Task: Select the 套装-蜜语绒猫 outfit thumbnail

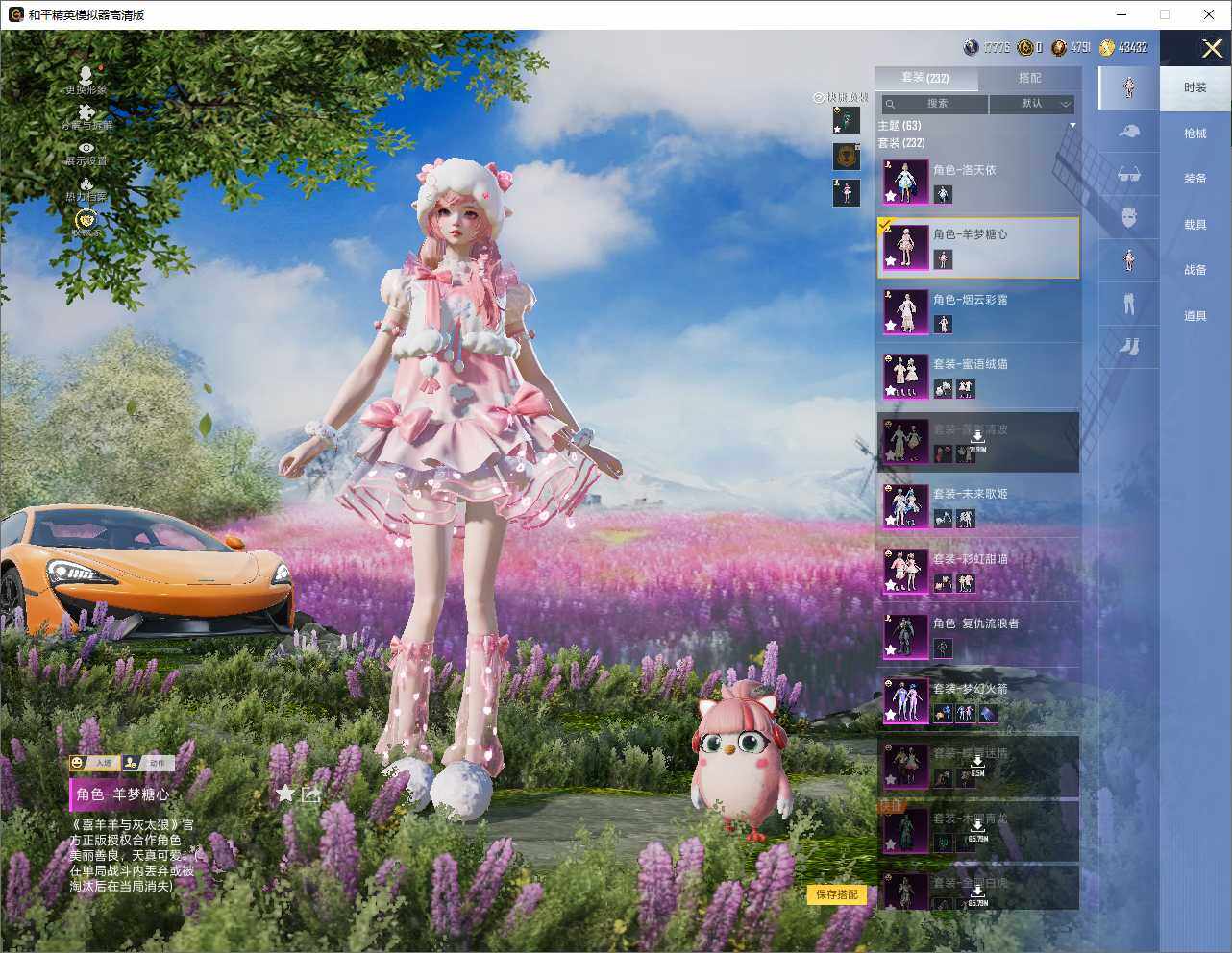Action: click(905, 376)
